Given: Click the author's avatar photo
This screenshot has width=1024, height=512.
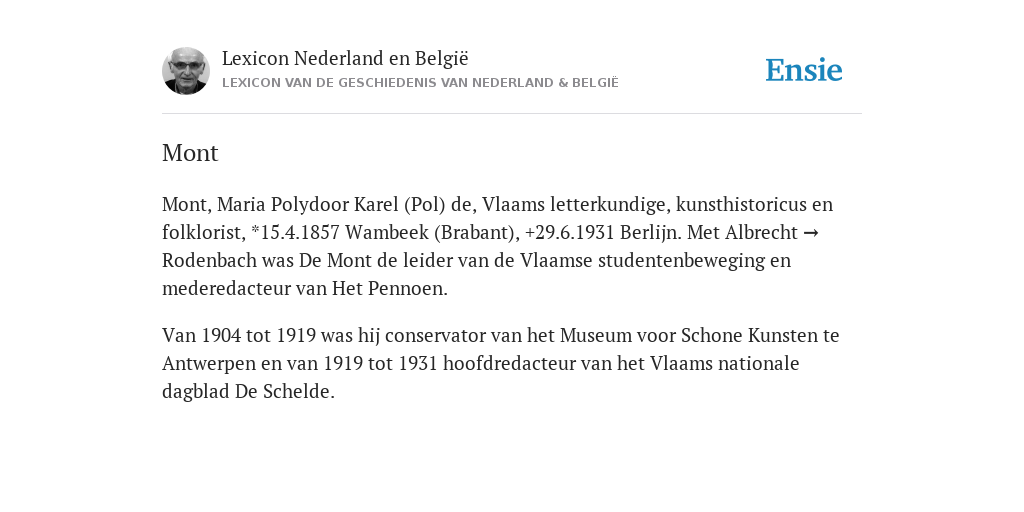Looking at the screenshot, I should [x=186, y=71].
